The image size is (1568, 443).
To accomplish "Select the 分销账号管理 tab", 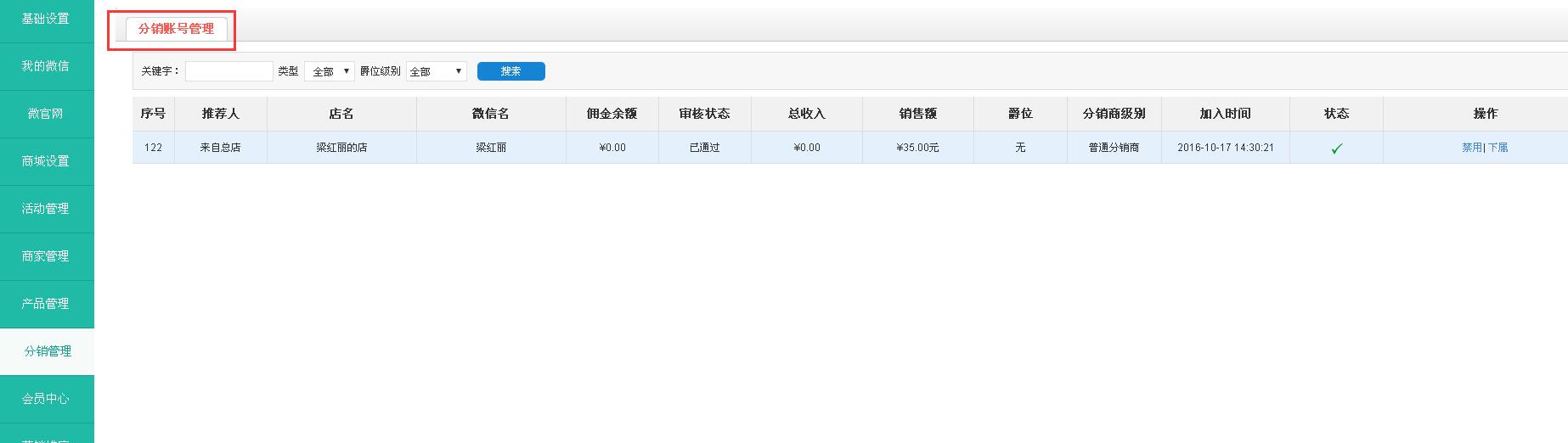I will tap(176, 29).
